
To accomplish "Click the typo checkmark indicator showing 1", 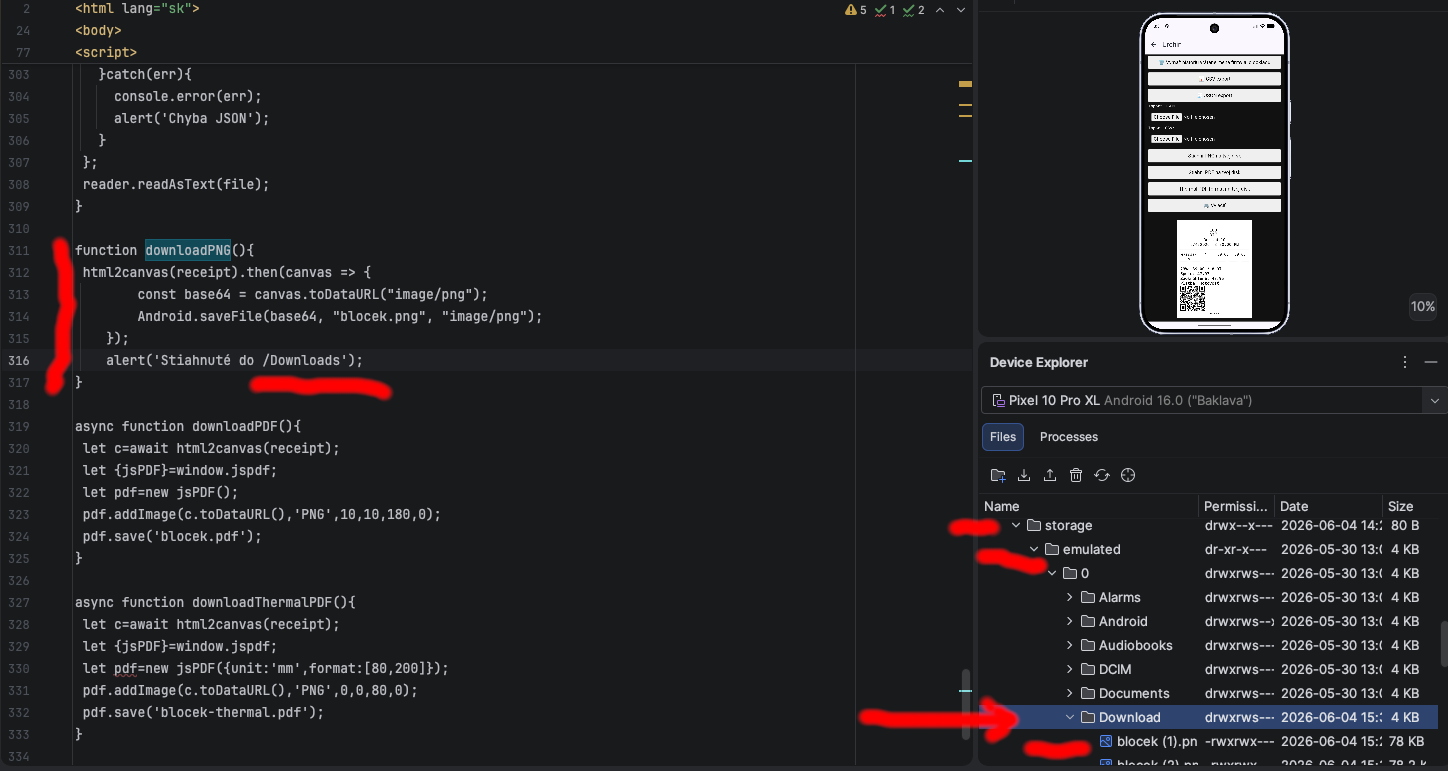I will click(x=885, y=10).
